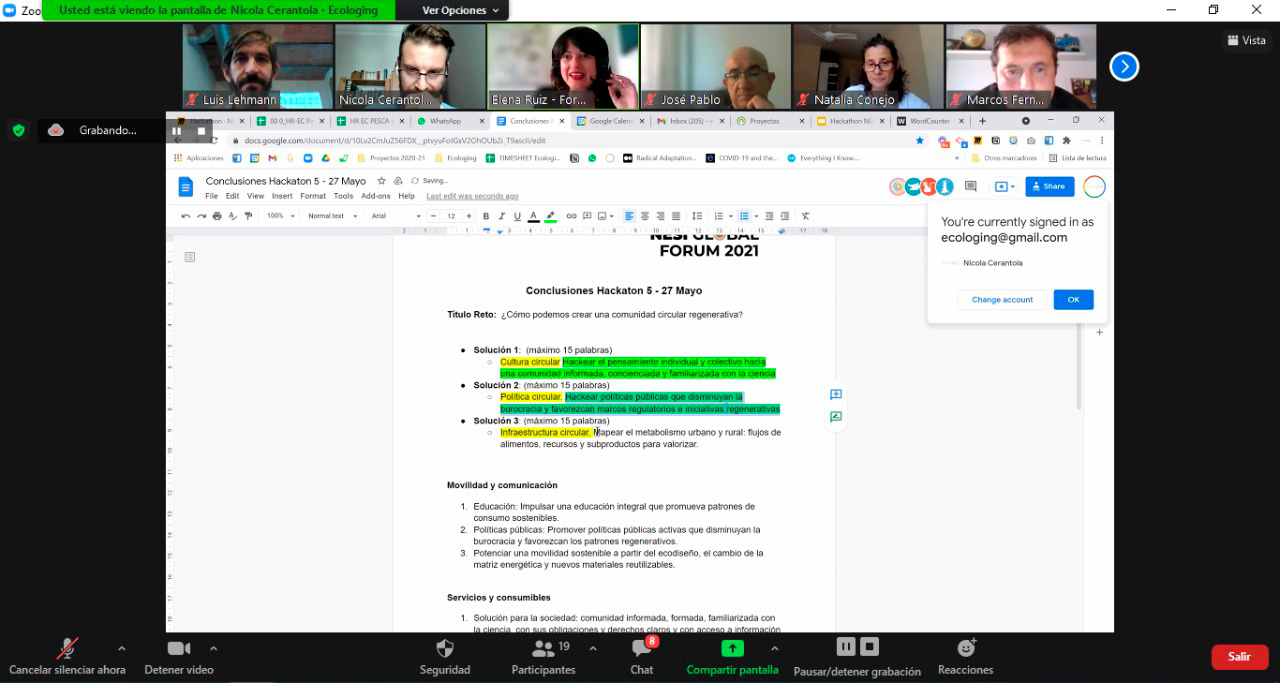
Task: Open the text color picker
Action: (534, 216)
